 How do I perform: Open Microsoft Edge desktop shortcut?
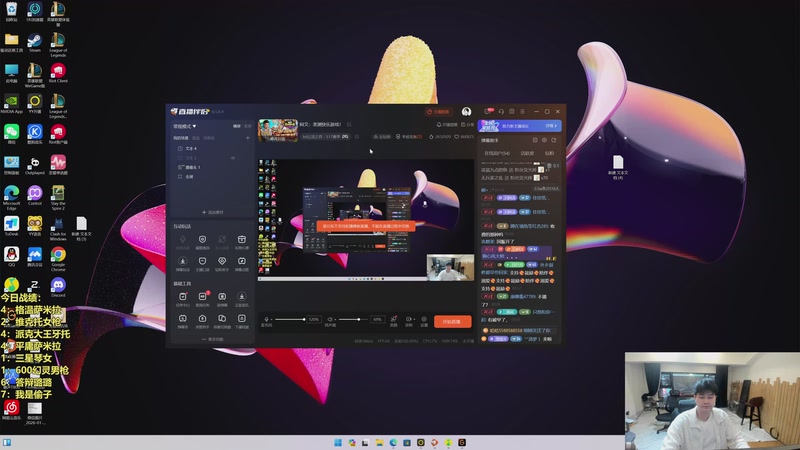pyautogui.click(x=12, y=198)
